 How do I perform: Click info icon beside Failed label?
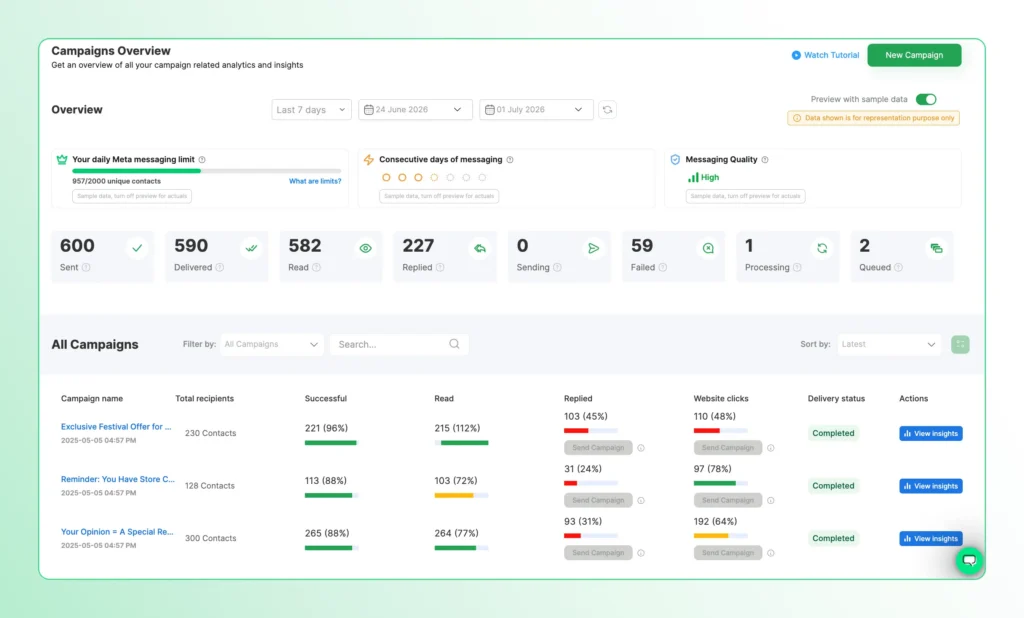tap(663, 267)
